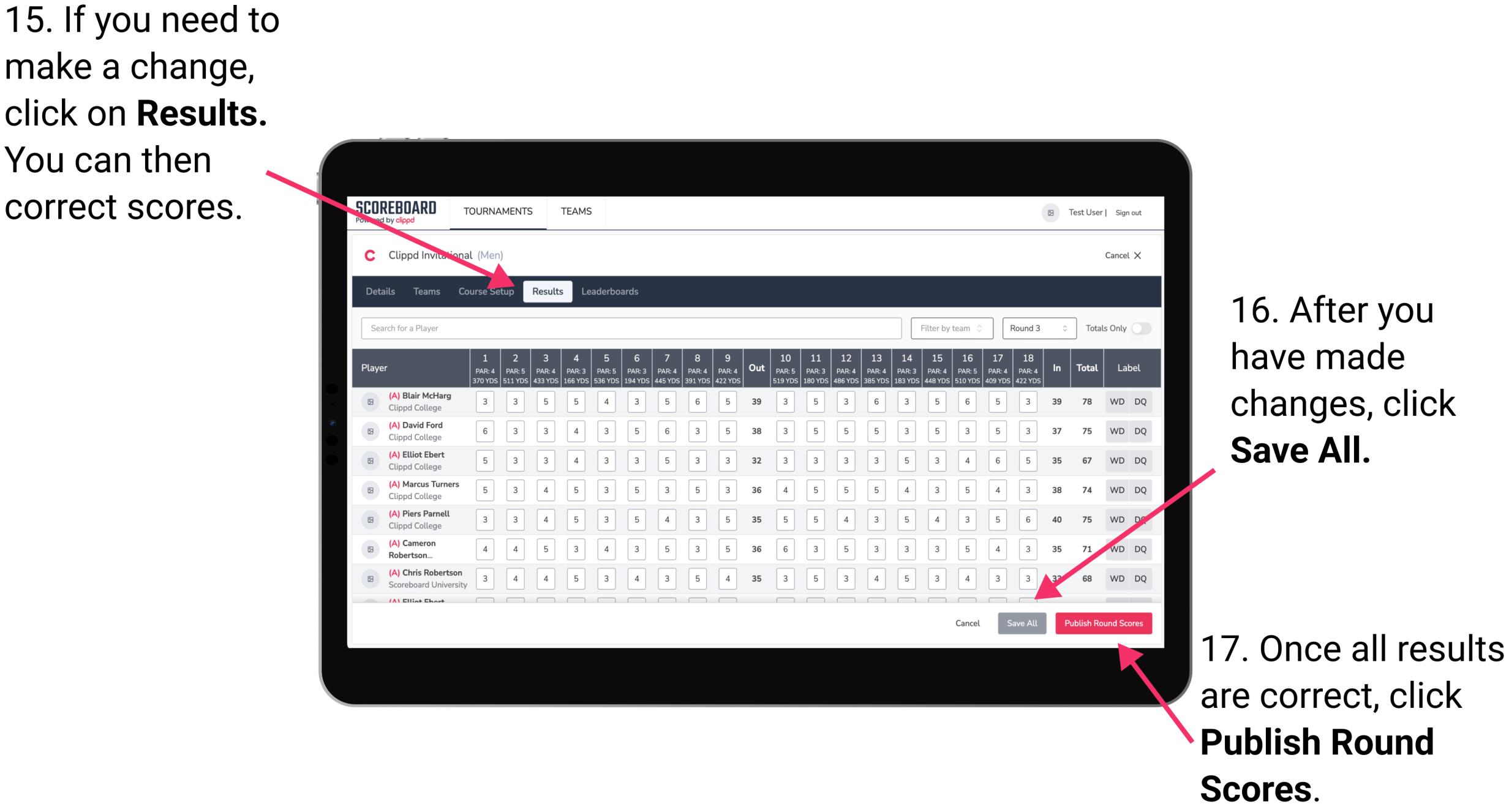This screenshot has width=1509, height=812.
Task: Click the Details tab
Action: 381,290
